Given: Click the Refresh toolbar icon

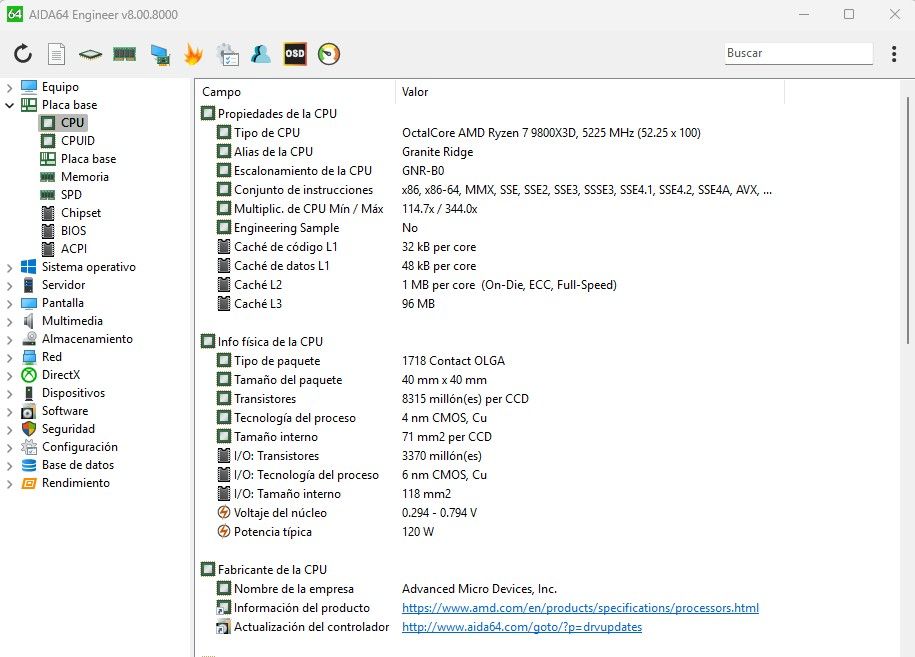Looking at the screenshot, I should [x=23, y=54].
